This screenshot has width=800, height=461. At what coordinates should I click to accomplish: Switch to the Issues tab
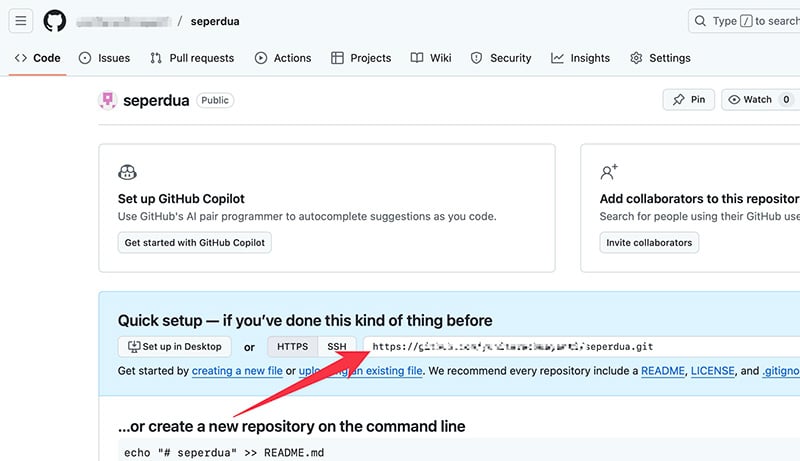point(105,58)
